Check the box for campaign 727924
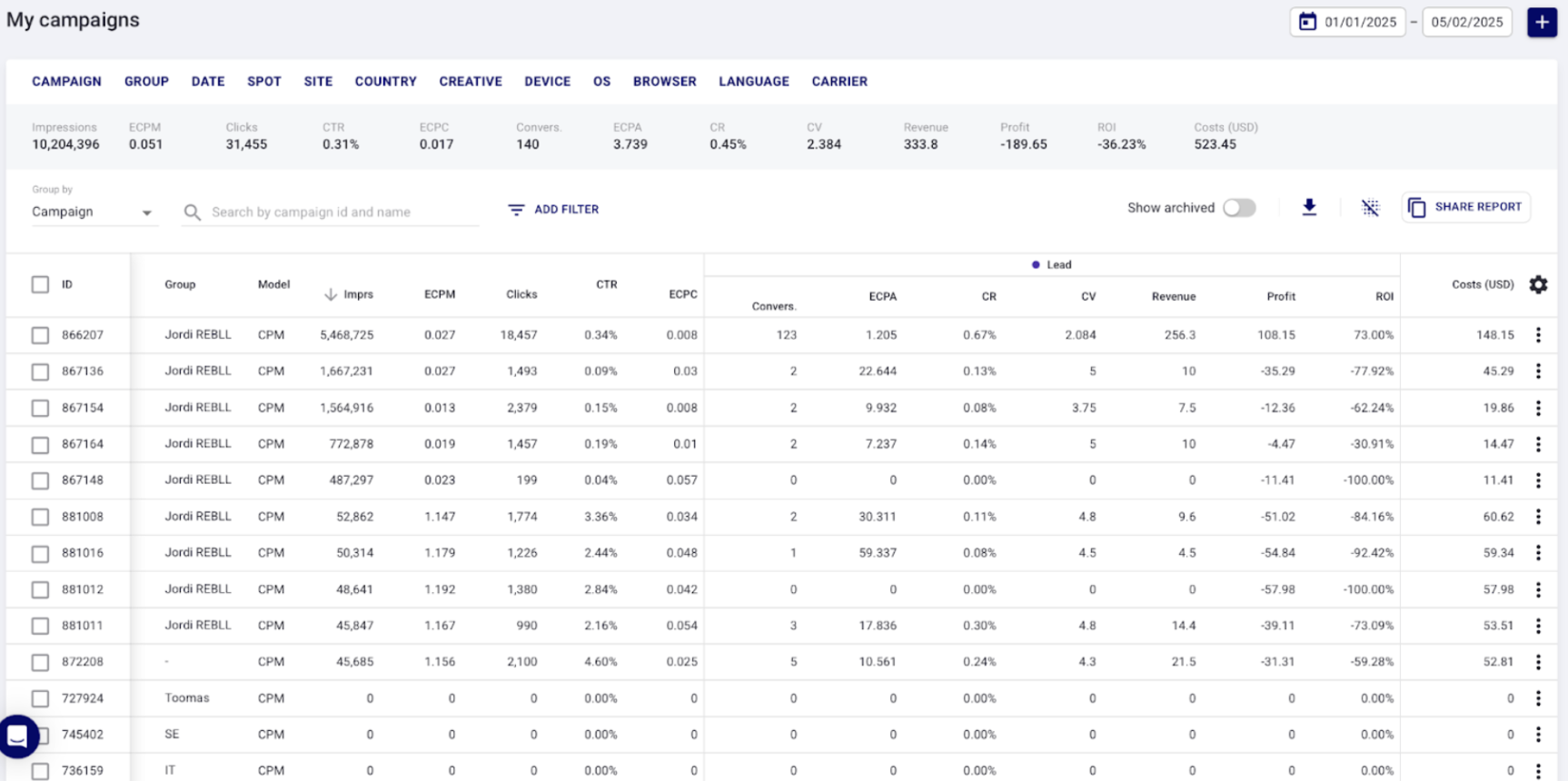The width and height of the screenshot is (1568, 781). 40,698
